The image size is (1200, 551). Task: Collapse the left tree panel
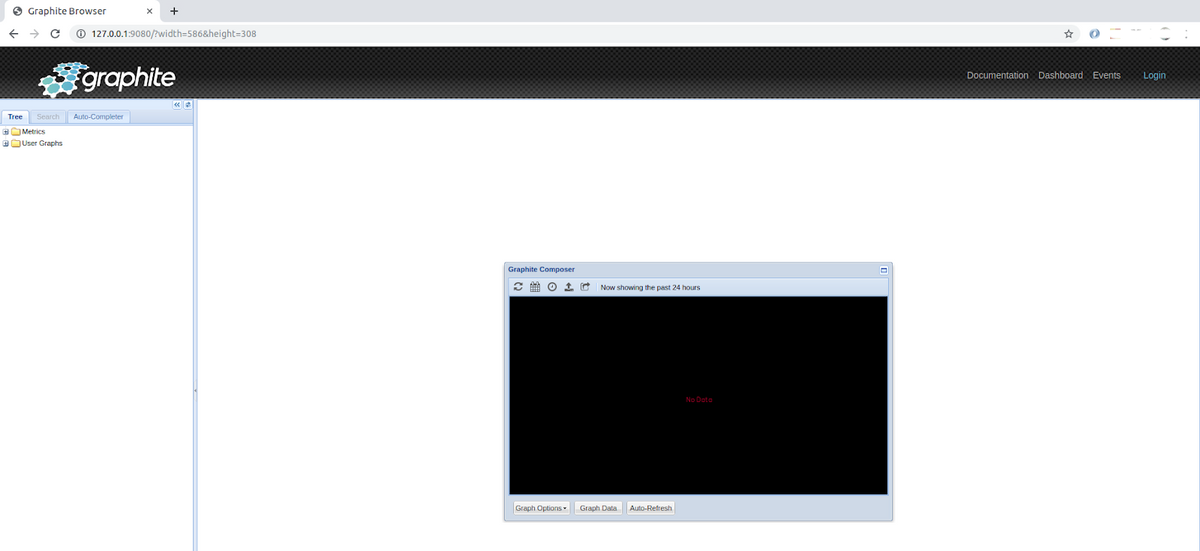point(177,105)
